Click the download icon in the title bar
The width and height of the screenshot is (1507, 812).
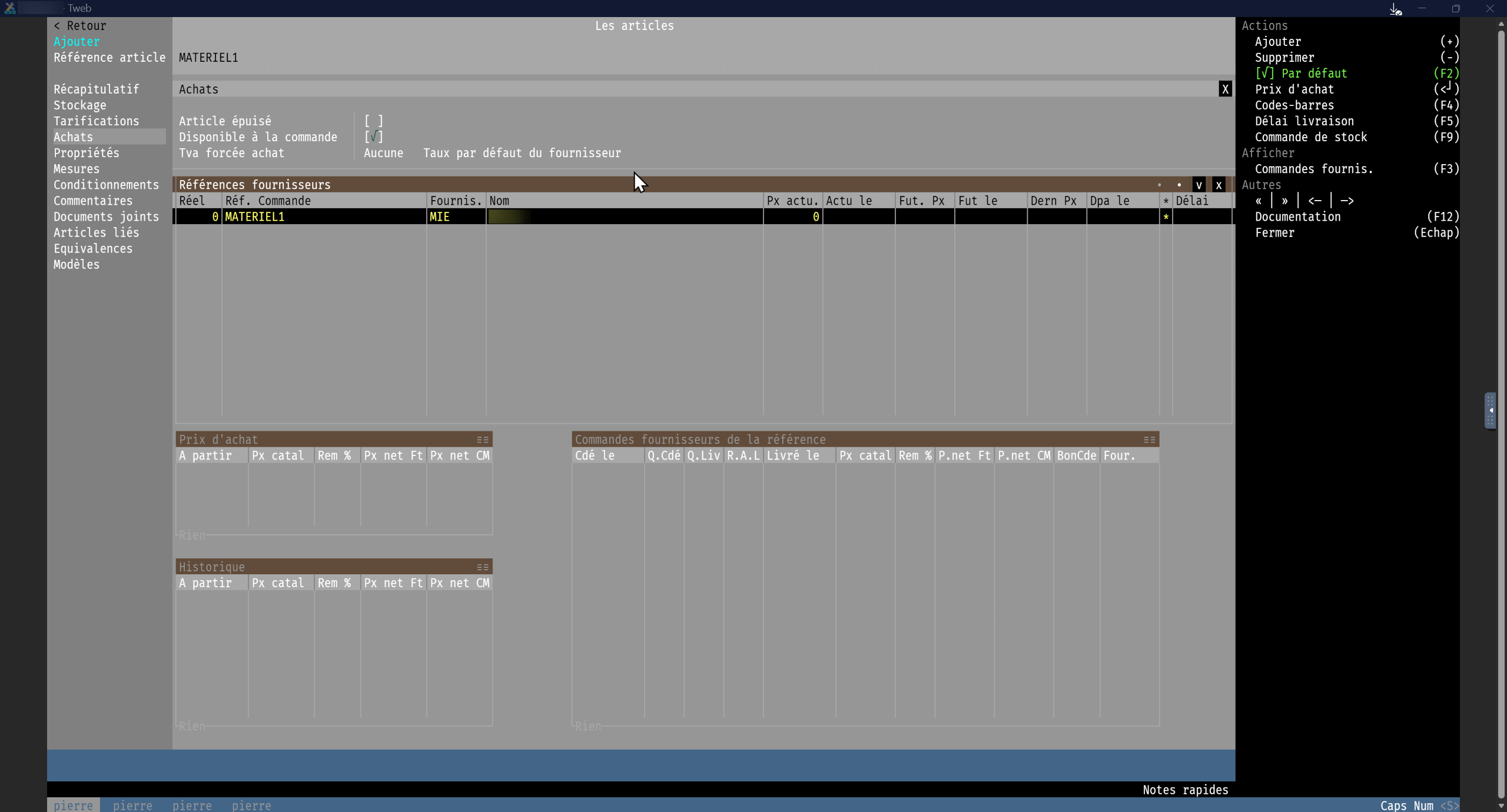point(1395,9)
